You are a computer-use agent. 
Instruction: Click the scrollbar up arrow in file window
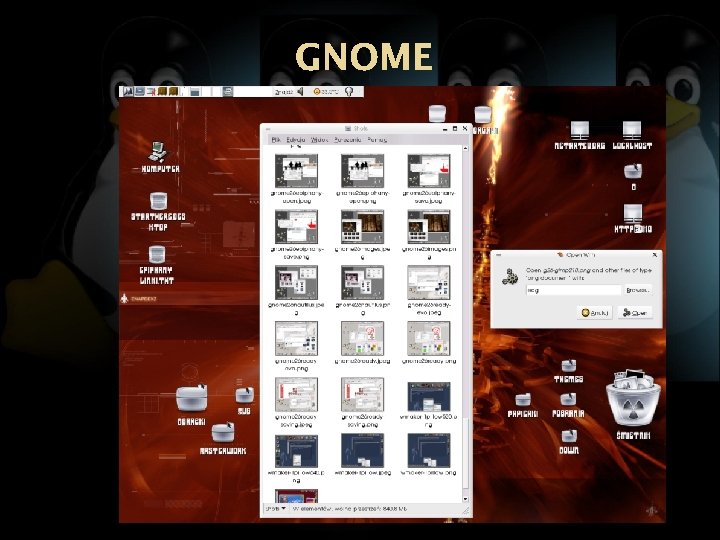click(x=465, y=149)
